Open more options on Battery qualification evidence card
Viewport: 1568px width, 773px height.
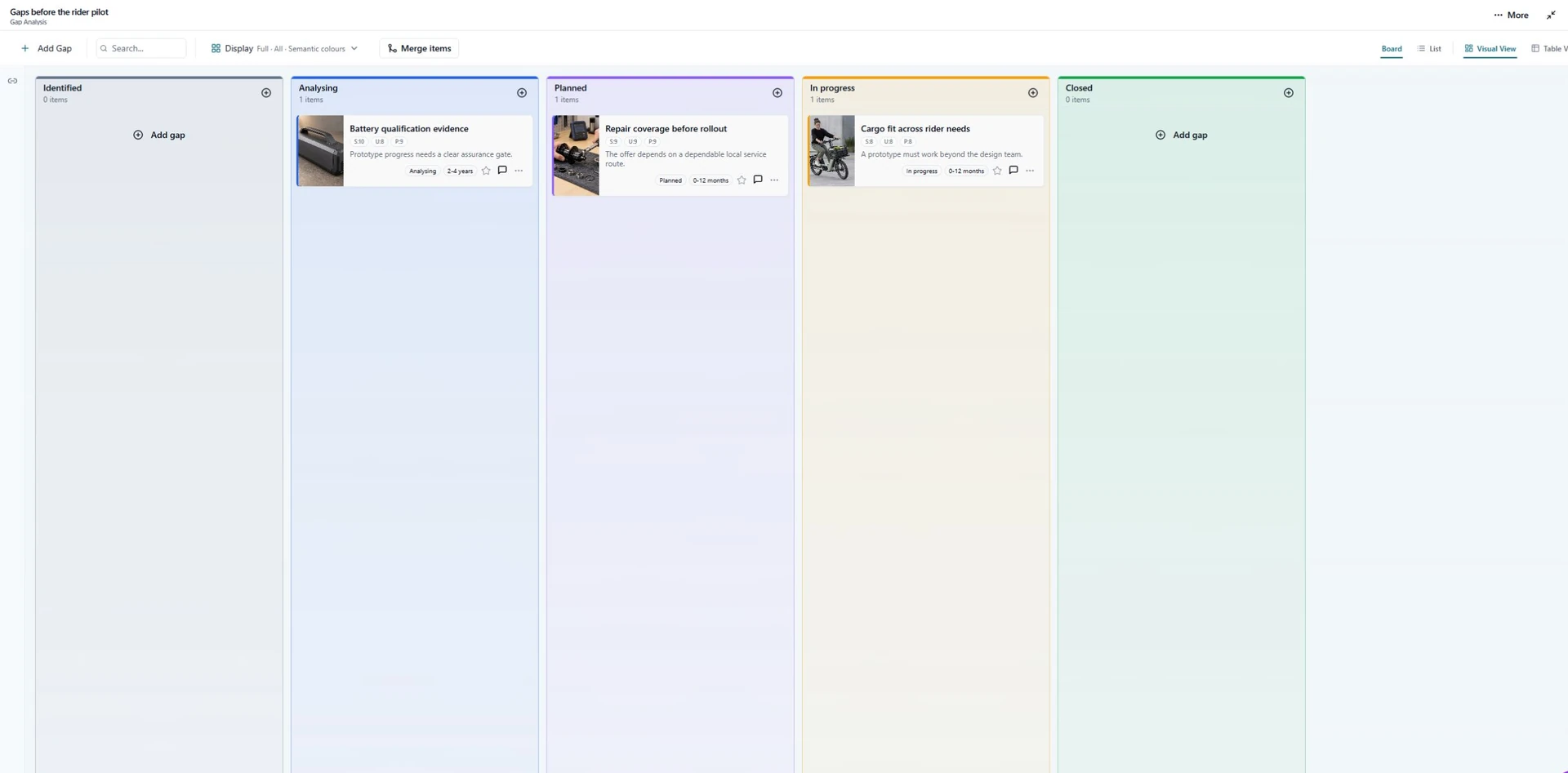pyautogui.click(x=519, y=171)
